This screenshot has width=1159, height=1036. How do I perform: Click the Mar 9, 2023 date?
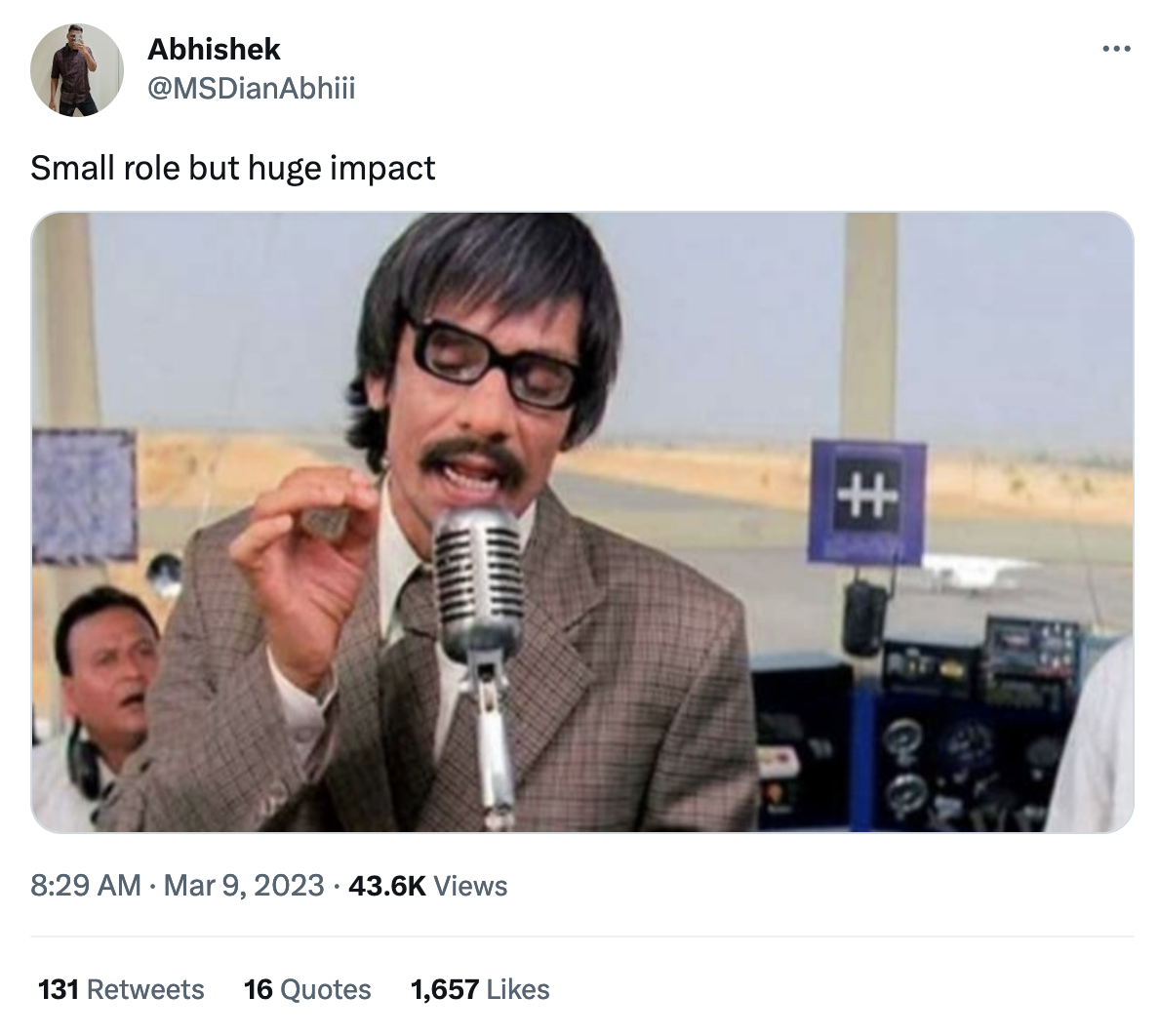244,885
